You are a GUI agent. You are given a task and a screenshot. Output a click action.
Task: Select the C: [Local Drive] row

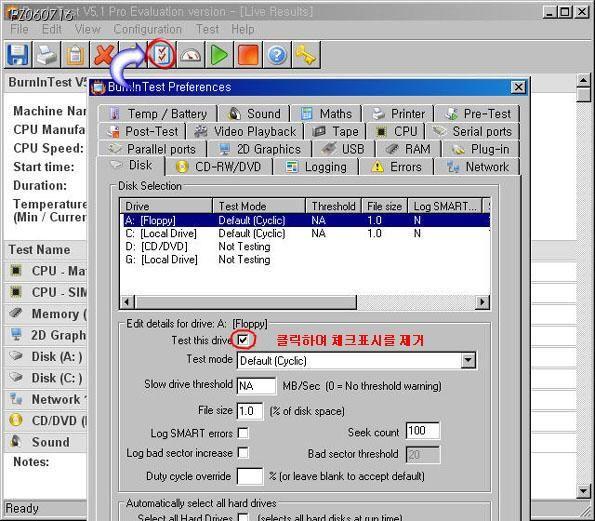coord(305,233)
